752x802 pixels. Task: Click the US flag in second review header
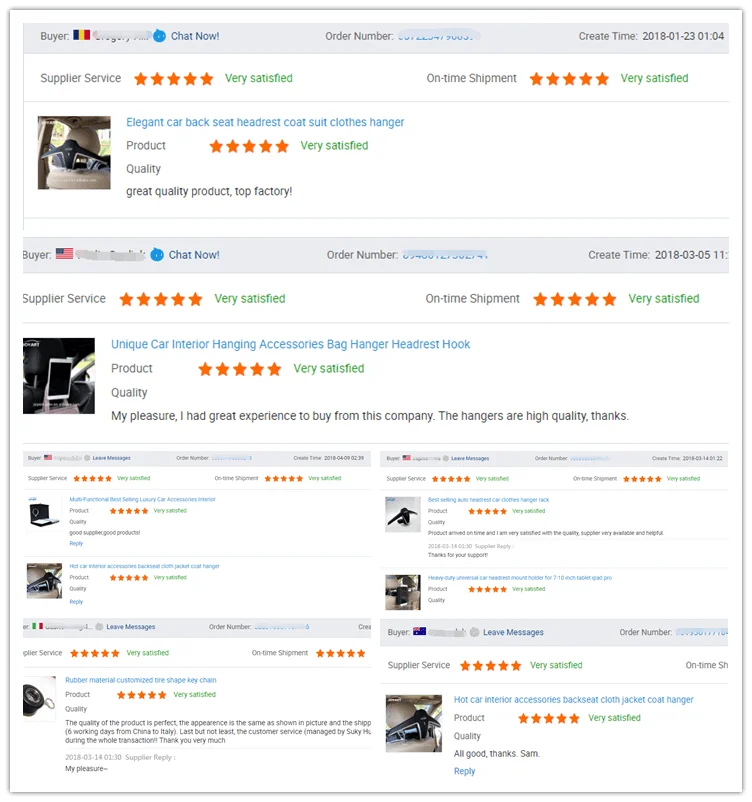point(64,253)
